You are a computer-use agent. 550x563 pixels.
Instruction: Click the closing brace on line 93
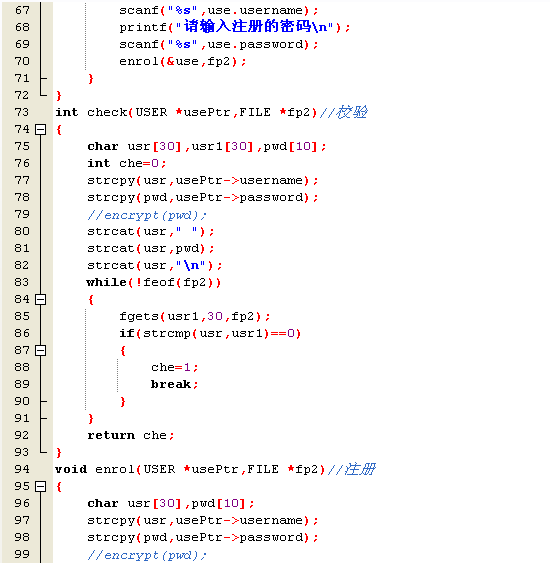tap(59, 452)
